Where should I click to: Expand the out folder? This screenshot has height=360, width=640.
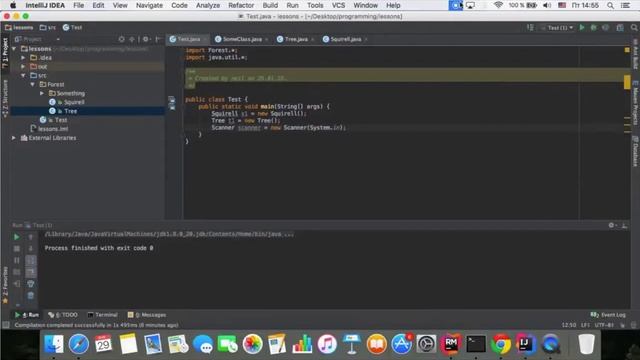tap(23, 66)
